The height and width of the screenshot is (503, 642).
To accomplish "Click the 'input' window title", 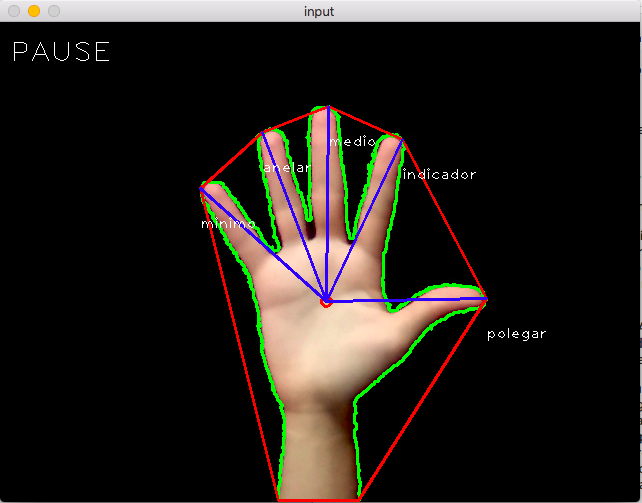I will pyautogui.click(x=320, y=11).
